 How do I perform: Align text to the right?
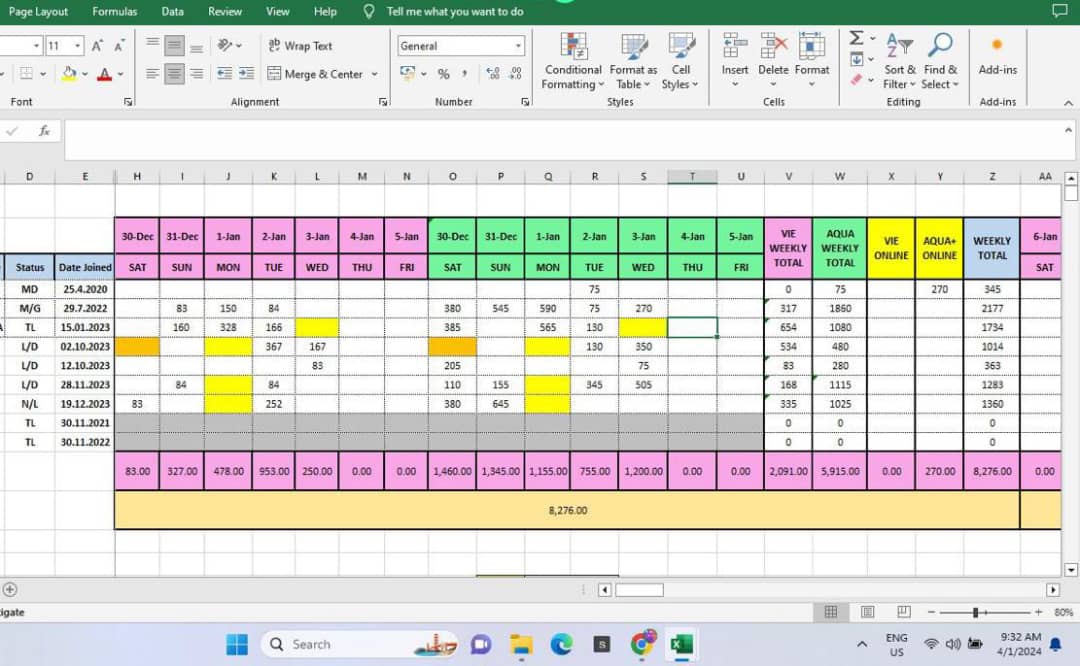pyautogui.click(x=196, y=74)
